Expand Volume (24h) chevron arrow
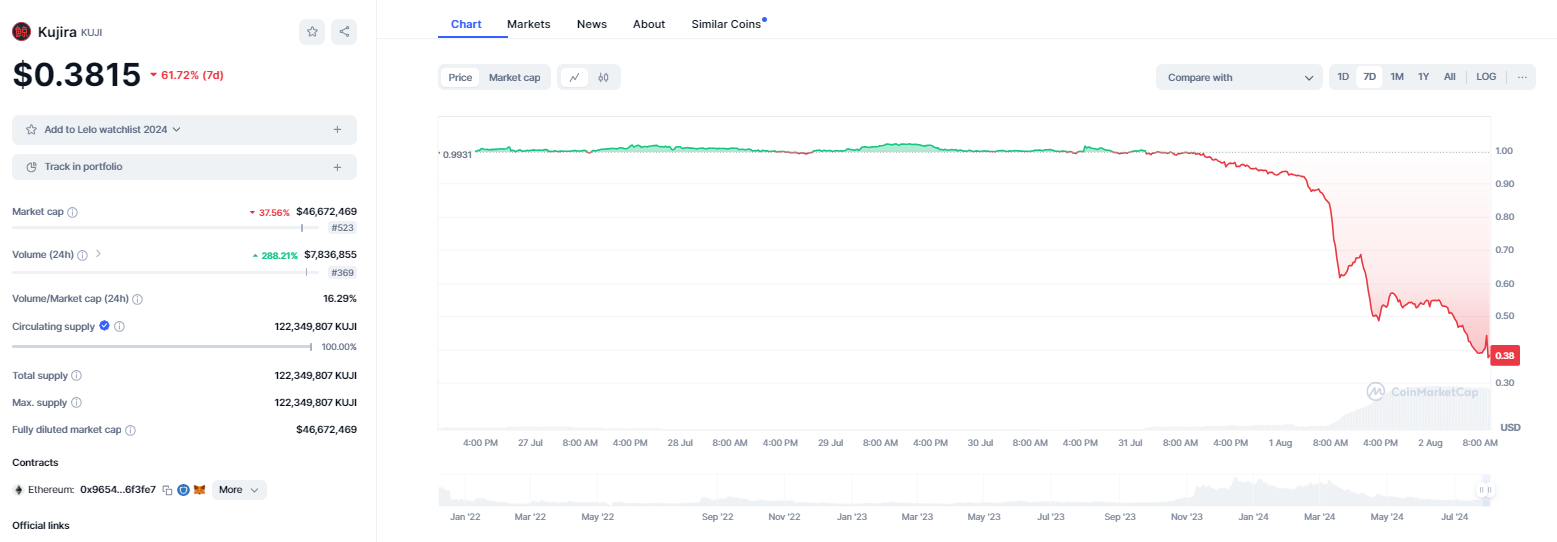The width and height of the screenshot is (1557, 542). click(x=98, y=254)
